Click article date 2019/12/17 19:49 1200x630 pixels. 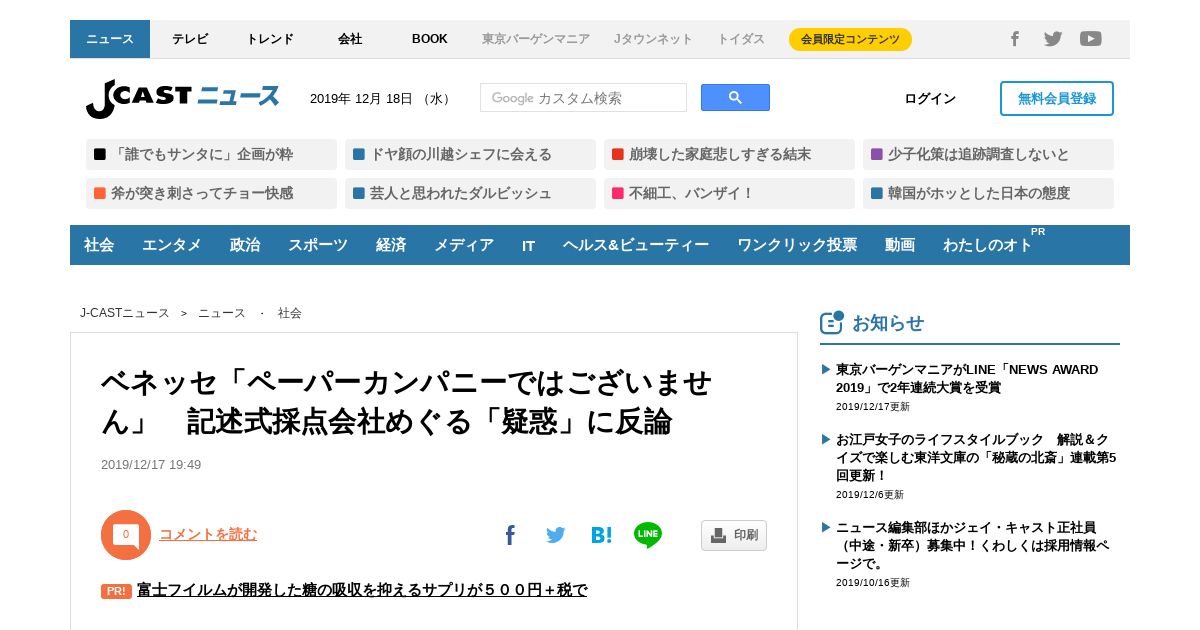coord(151,465)
